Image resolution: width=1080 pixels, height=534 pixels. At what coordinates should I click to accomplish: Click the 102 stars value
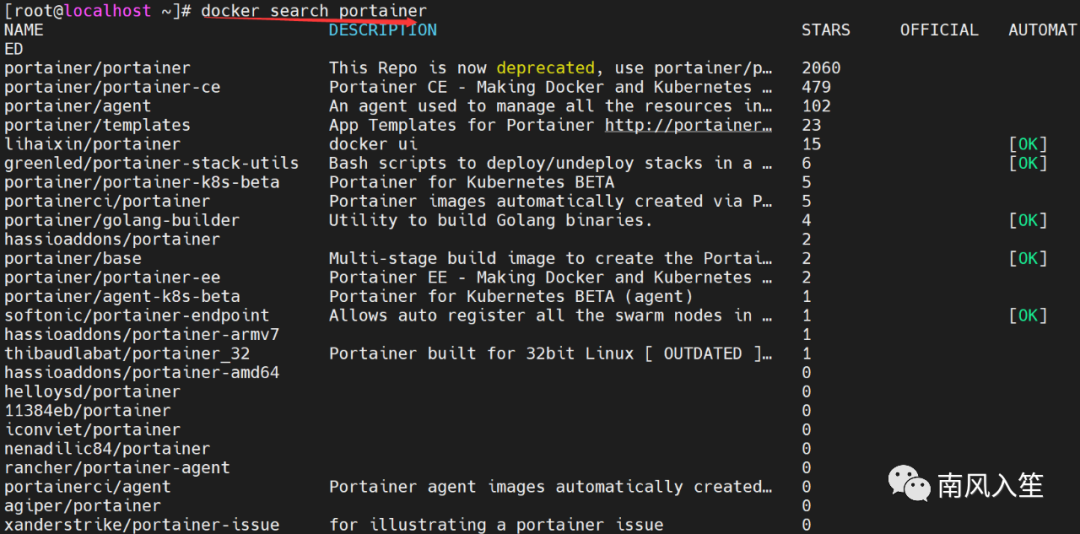click(x=816, y=107)
